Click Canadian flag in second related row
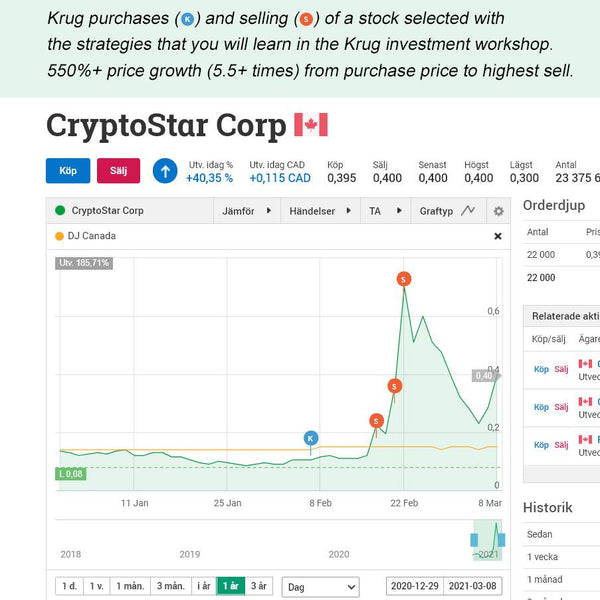Image resolution: width=600 pixels, height=600 pixels. [x=585, y=401]
